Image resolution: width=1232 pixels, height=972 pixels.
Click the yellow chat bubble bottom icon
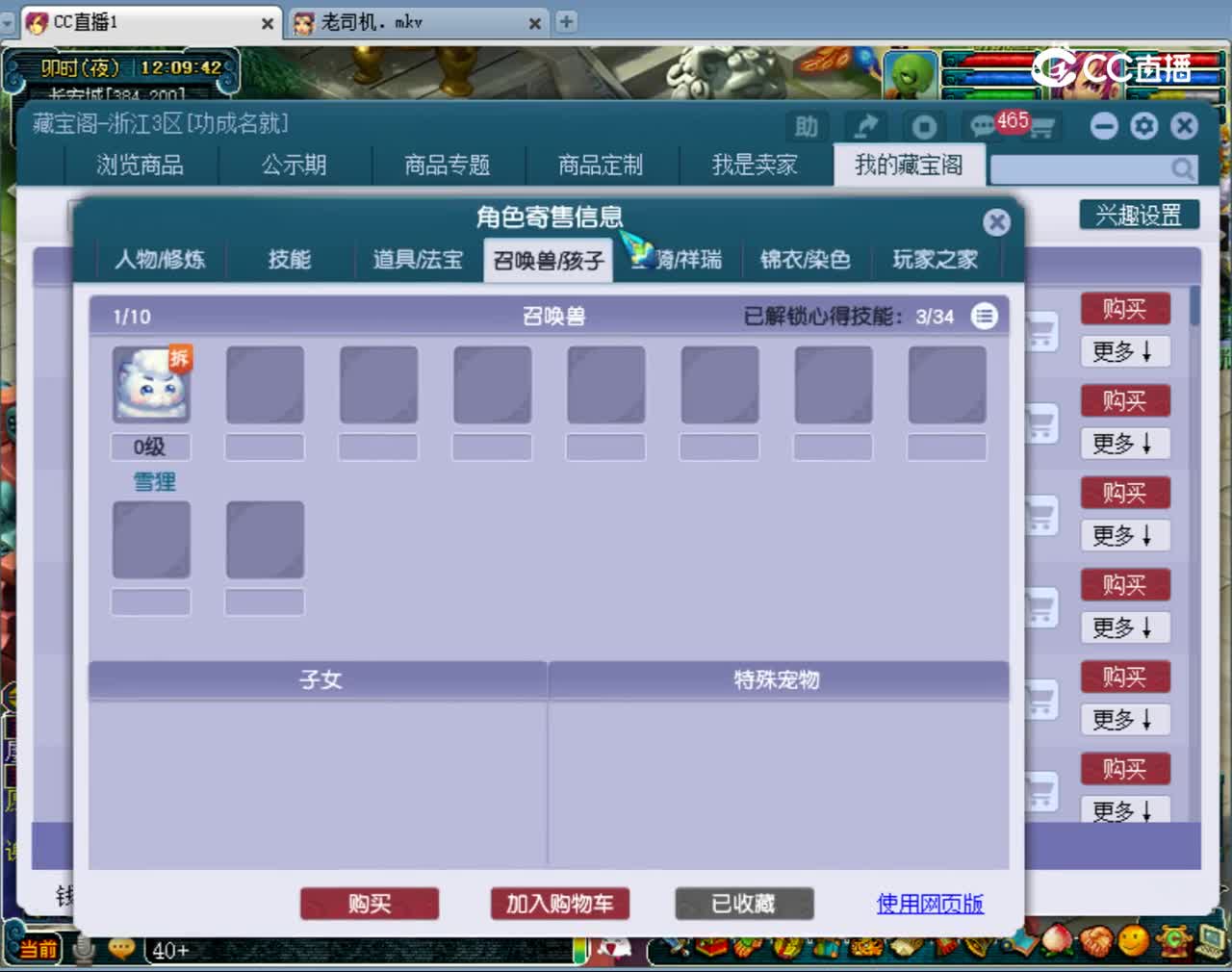coord(121,949)
